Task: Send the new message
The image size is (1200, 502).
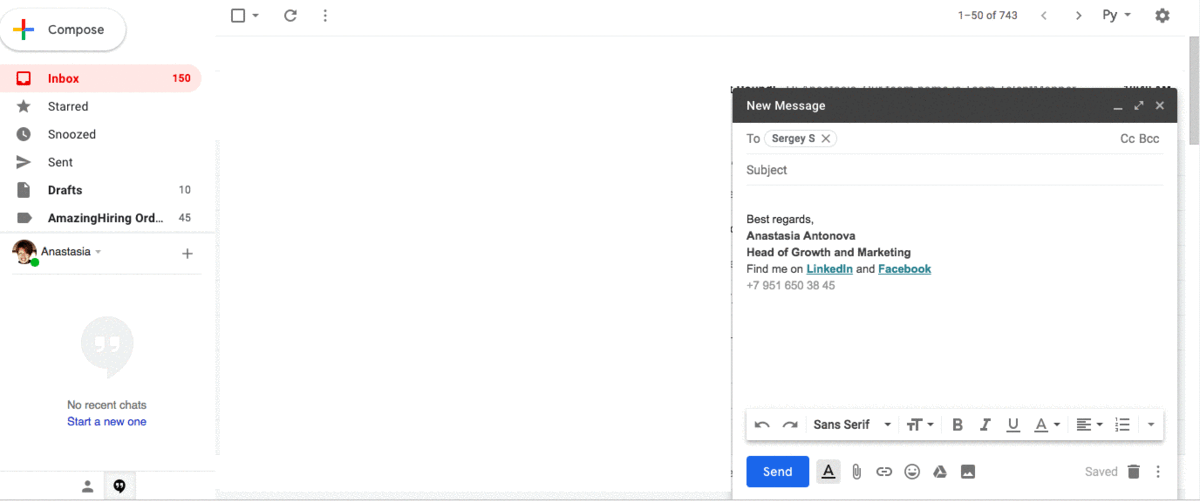Action: click(777, 472)
